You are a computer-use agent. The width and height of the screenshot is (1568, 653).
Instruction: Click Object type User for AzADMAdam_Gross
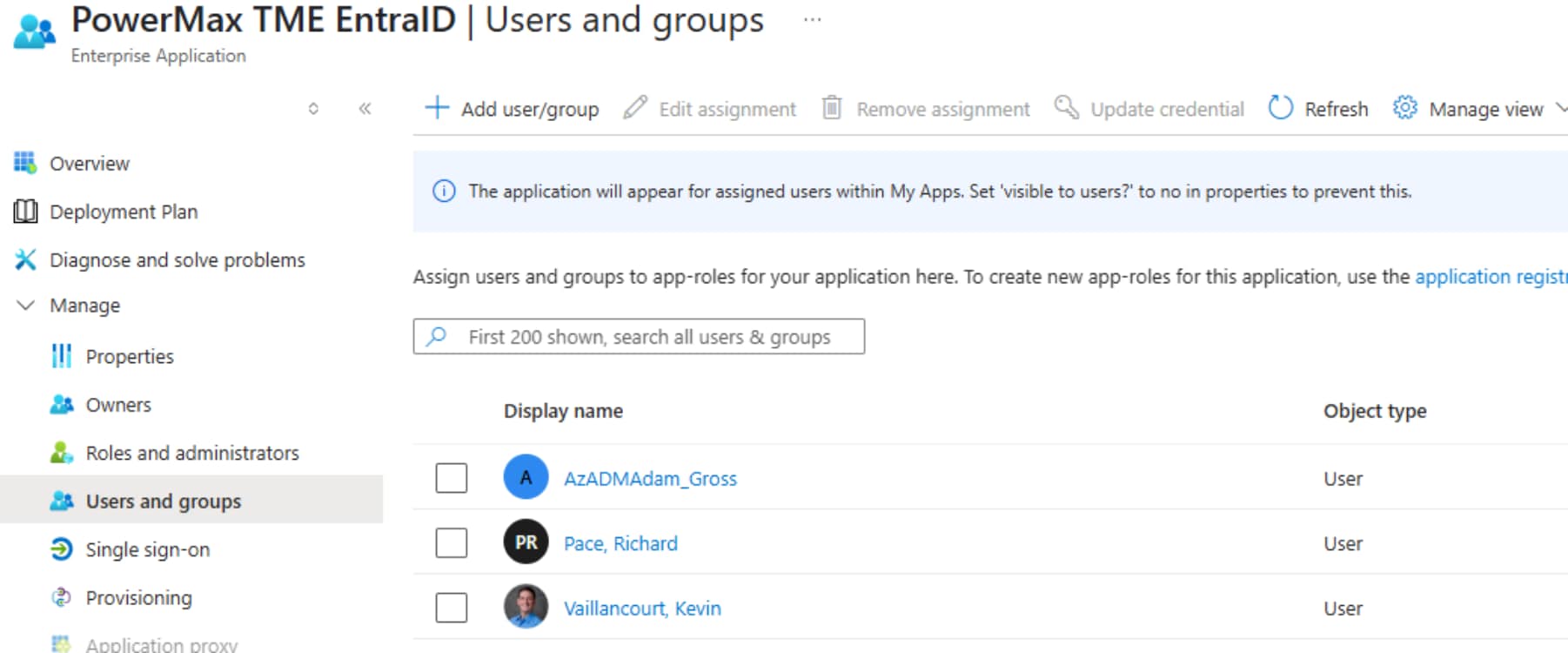click(x=1344, y=479)
